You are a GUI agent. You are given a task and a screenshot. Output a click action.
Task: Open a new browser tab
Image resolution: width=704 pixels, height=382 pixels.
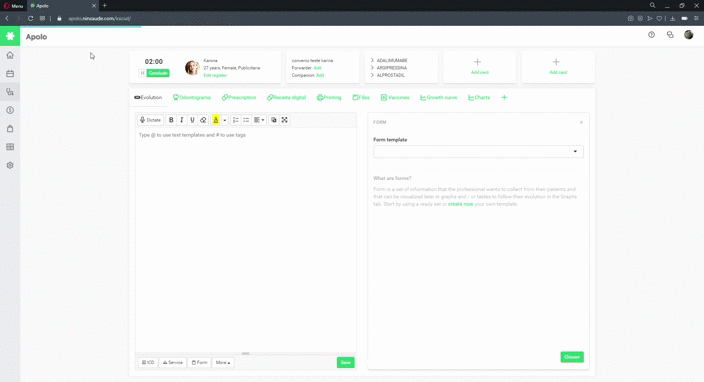(x=105, y=5)
